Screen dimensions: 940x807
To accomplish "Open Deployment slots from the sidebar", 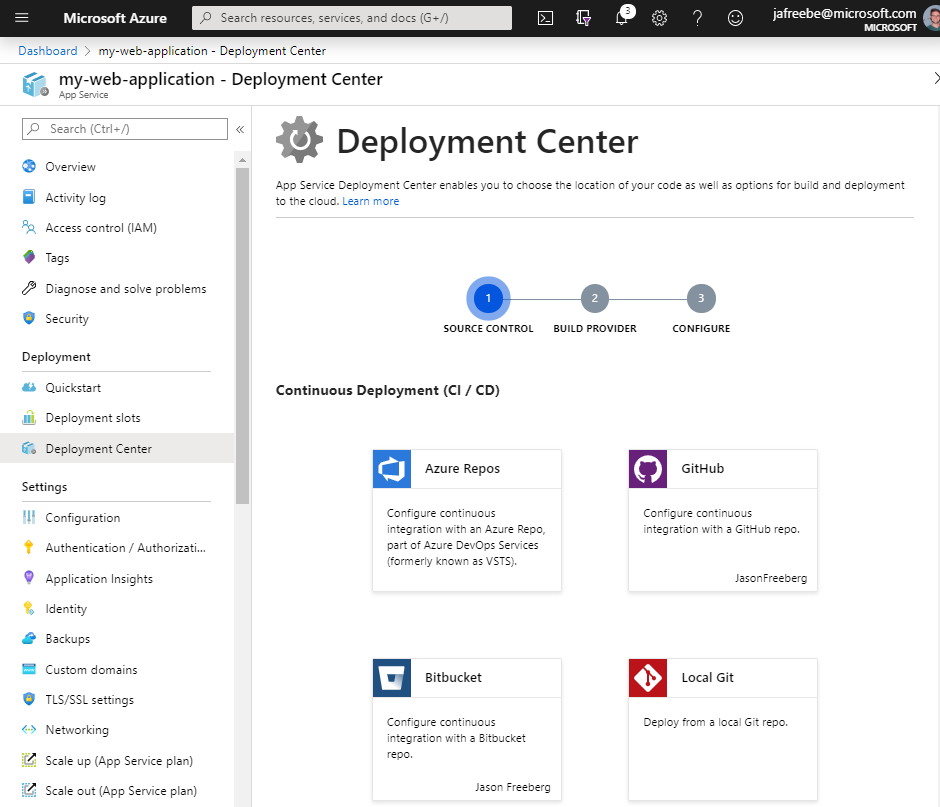I will point(94,417).
